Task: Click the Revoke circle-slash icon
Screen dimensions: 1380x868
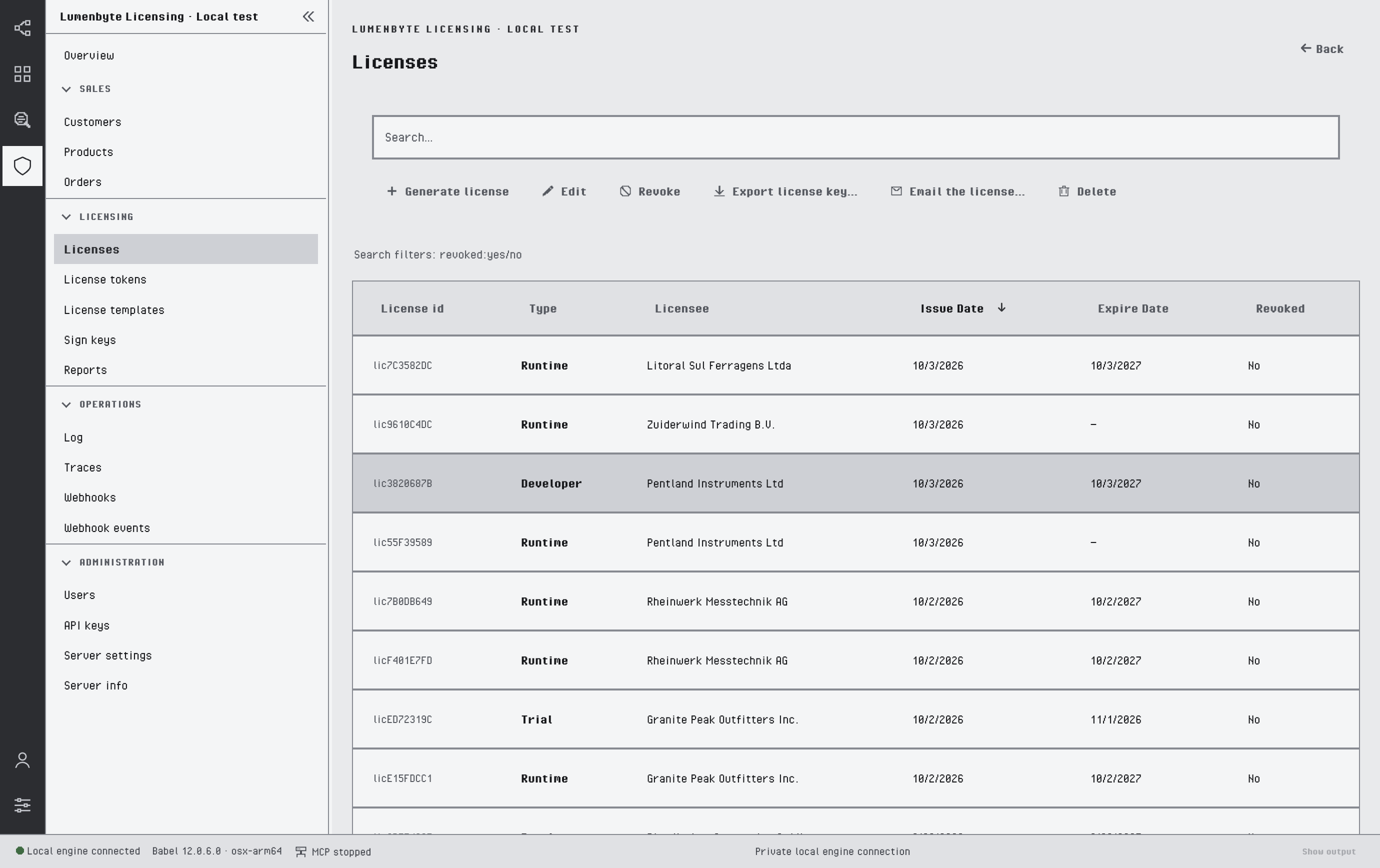Action: pos(625,191)
